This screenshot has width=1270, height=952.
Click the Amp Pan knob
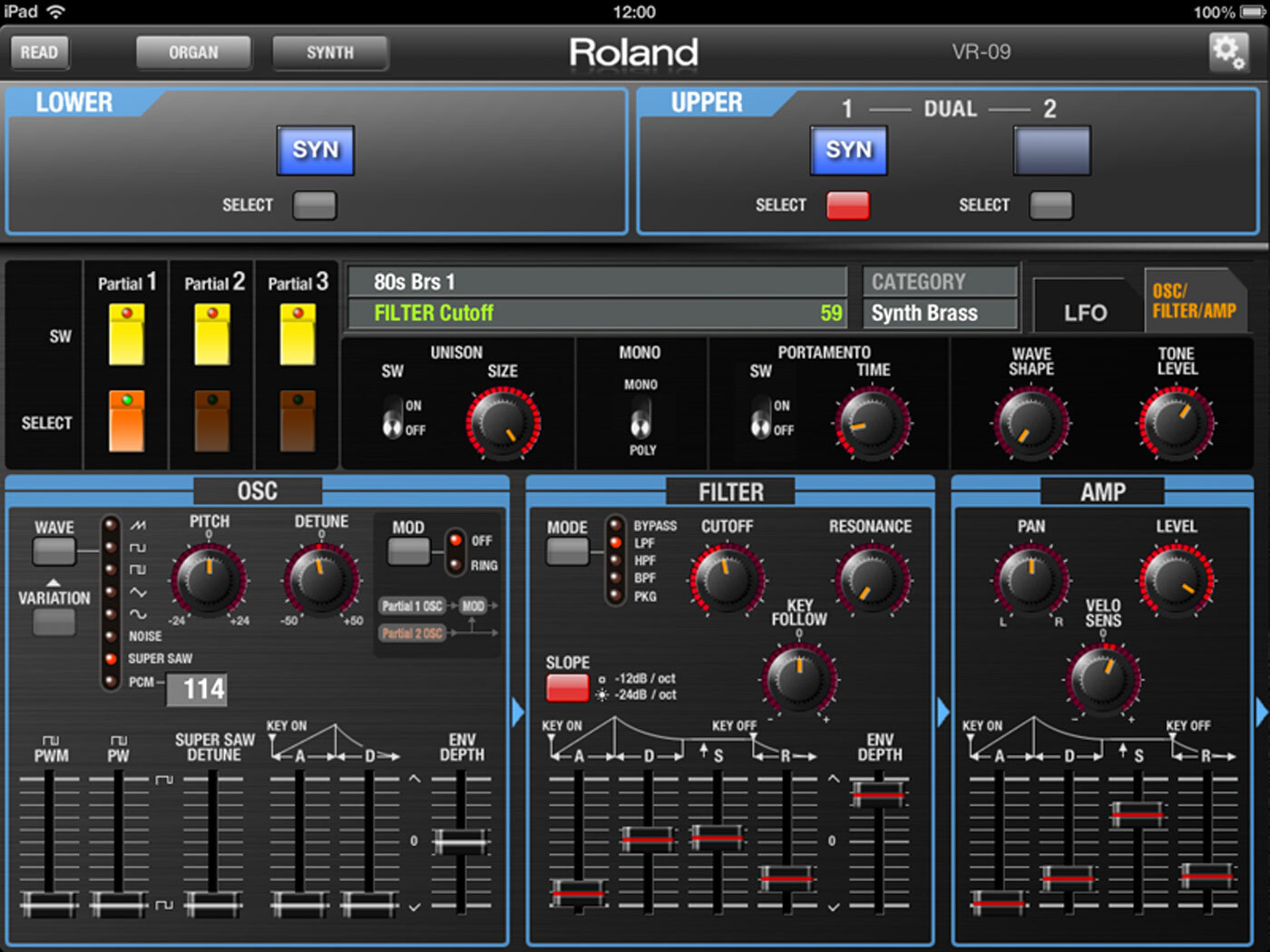click(1031, 578)
